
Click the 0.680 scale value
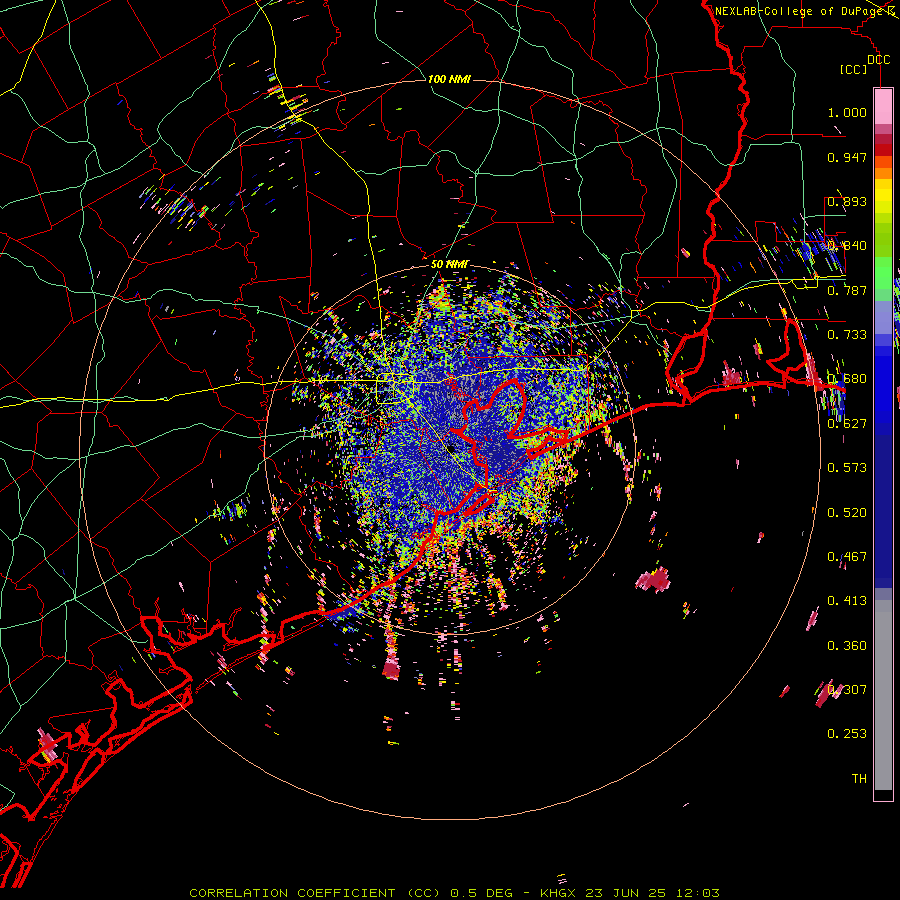point(847,379)
